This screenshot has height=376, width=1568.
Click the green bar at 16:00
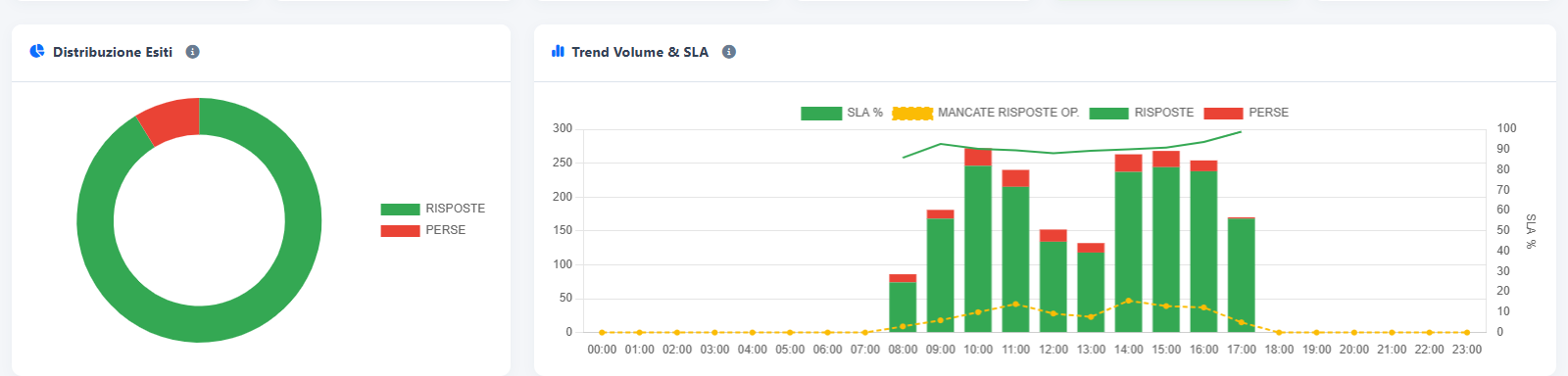click(1203, 253)
